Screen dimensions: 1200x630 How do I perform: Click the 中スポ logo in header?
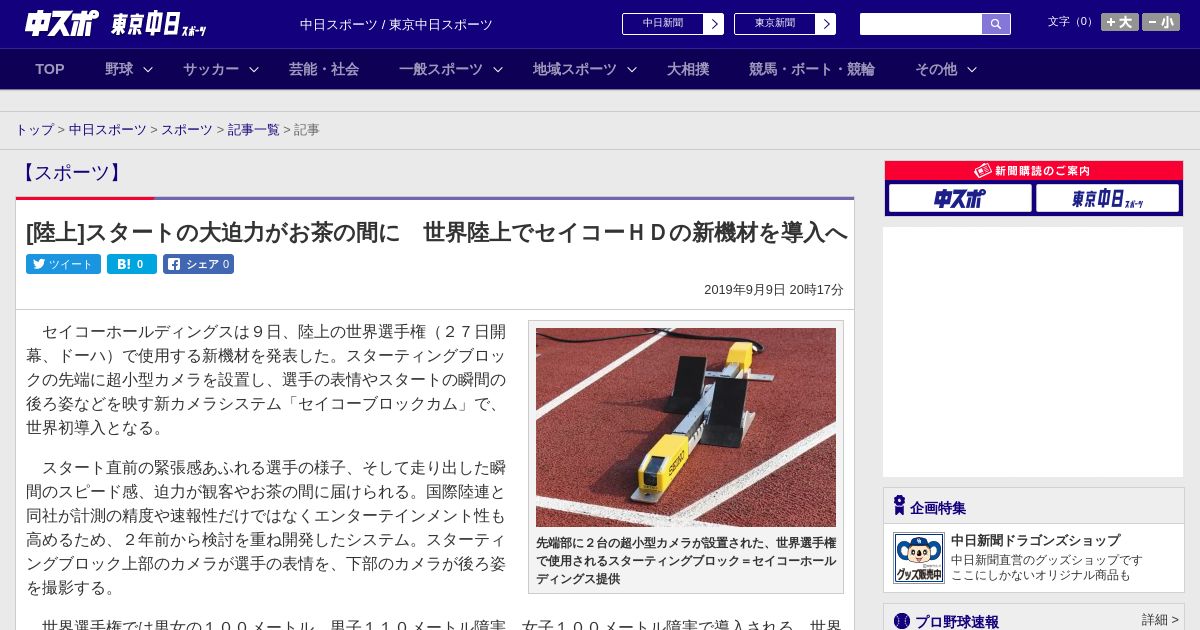[62, 23]
